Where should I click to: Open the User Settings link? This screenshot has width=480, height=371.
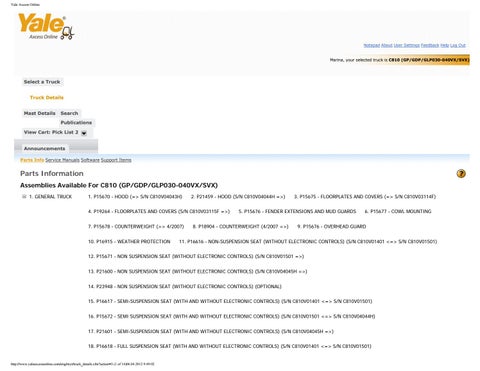click(407, 45)
